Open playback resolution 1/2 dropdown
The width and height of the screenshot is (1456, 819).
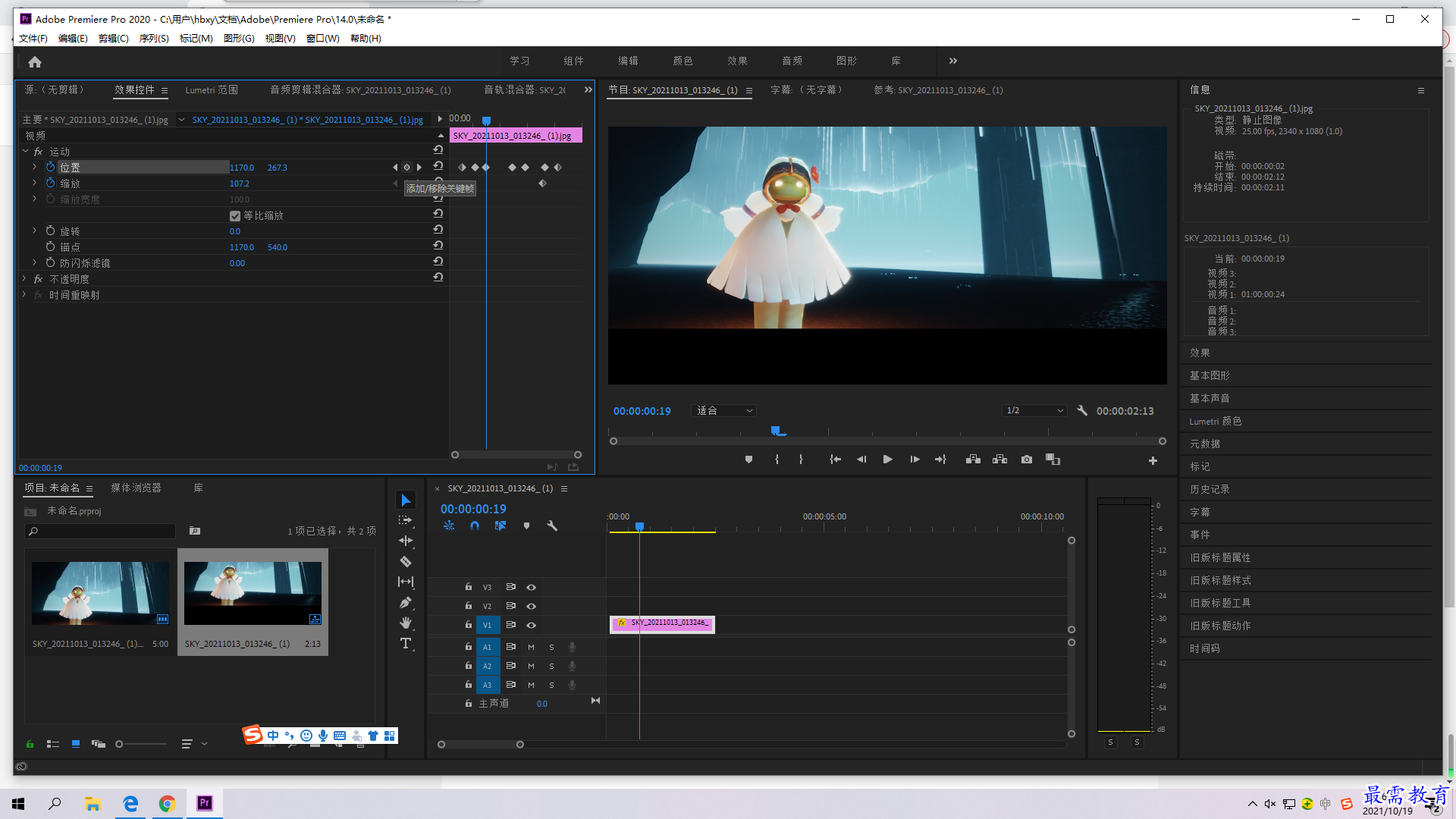tap(1035, 410)
